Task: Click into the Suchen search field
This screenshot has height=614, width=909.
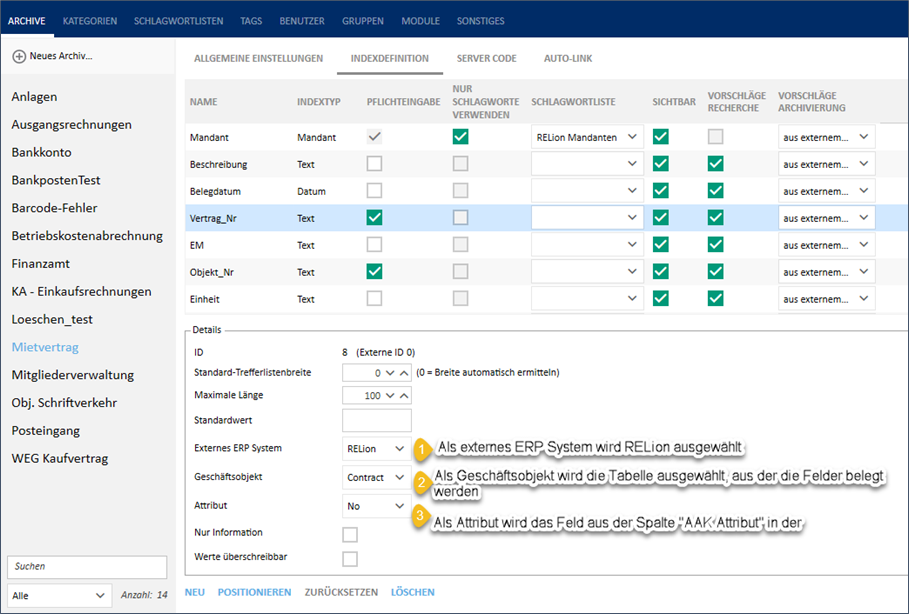Action: point(87,566)
